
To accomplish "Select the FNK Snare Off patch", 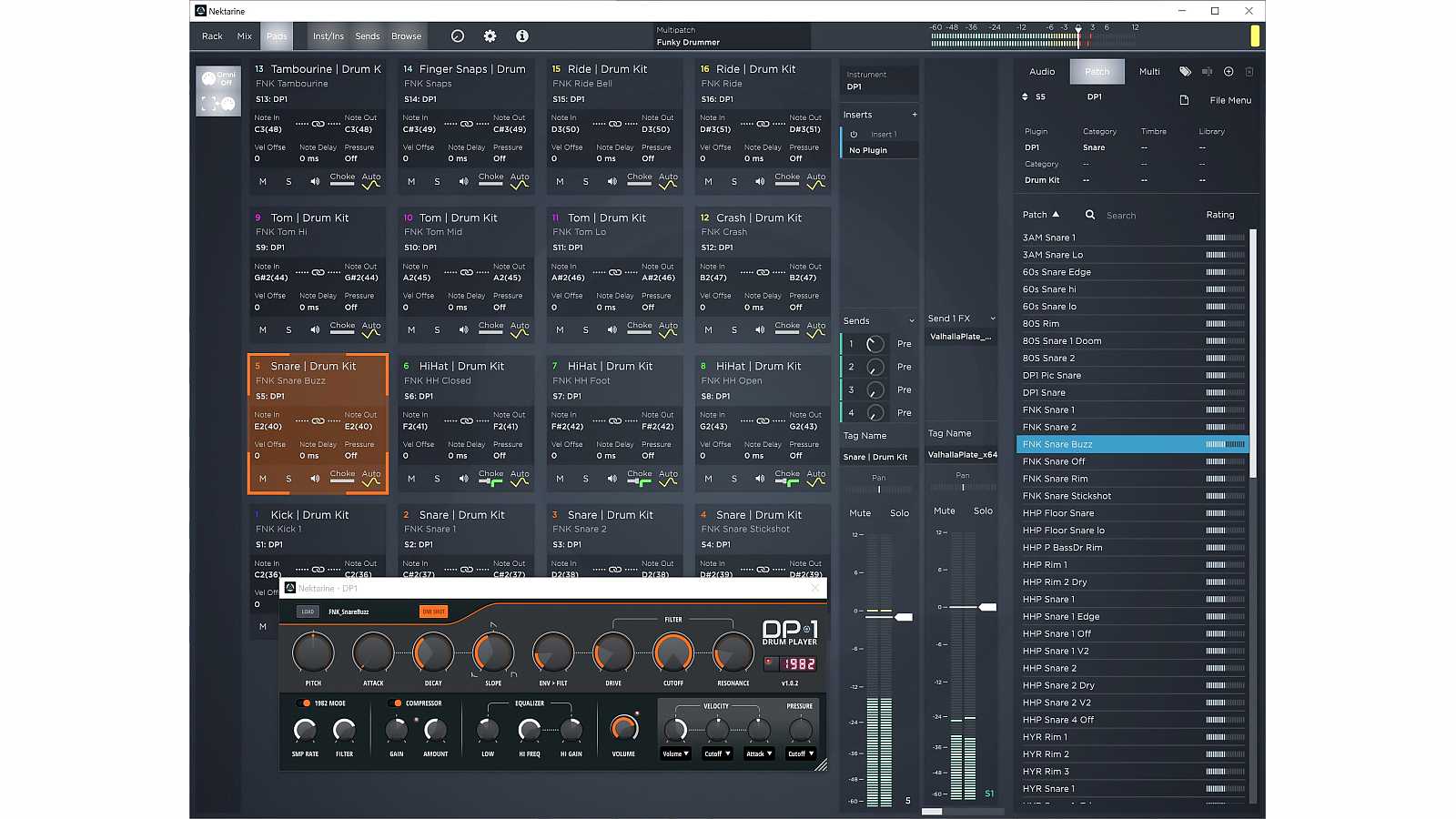I will point(1132,461).
